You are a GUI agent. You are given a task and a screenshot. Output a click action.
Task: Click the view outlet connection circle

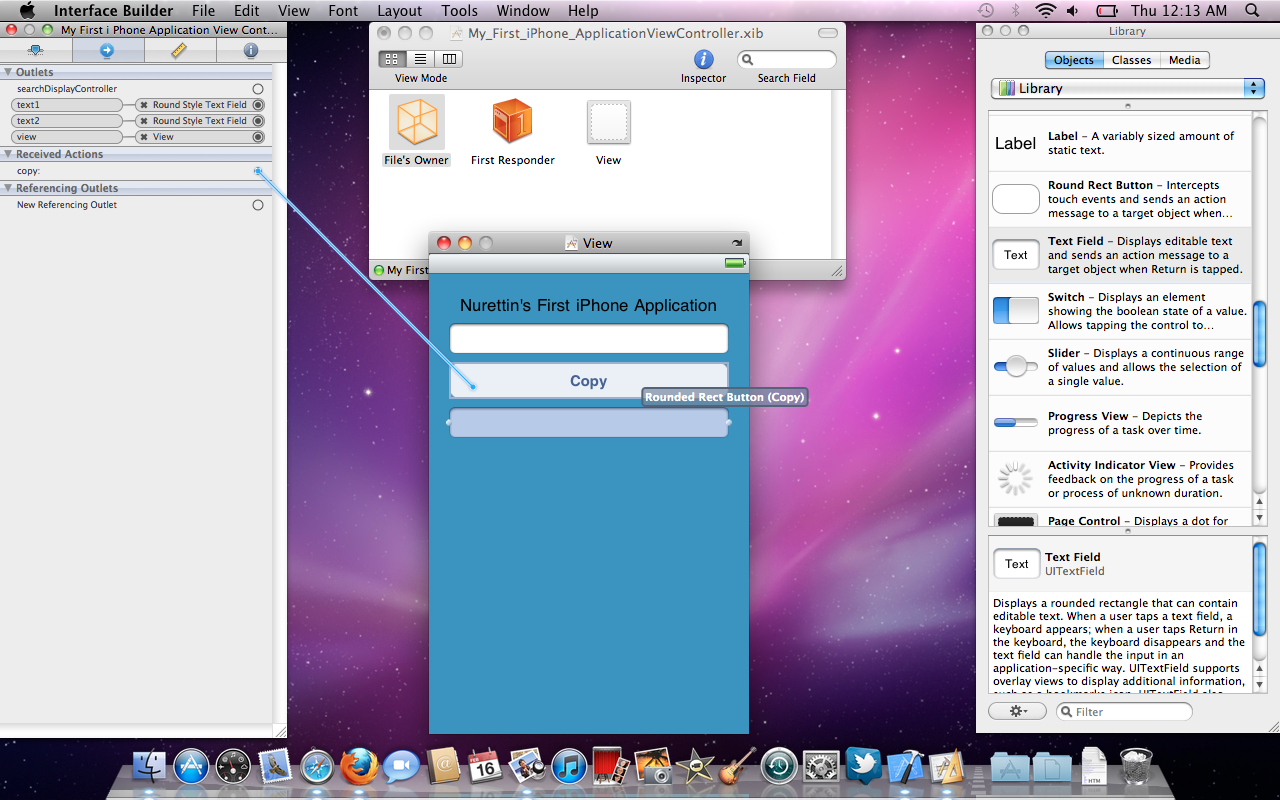point(258,137)
